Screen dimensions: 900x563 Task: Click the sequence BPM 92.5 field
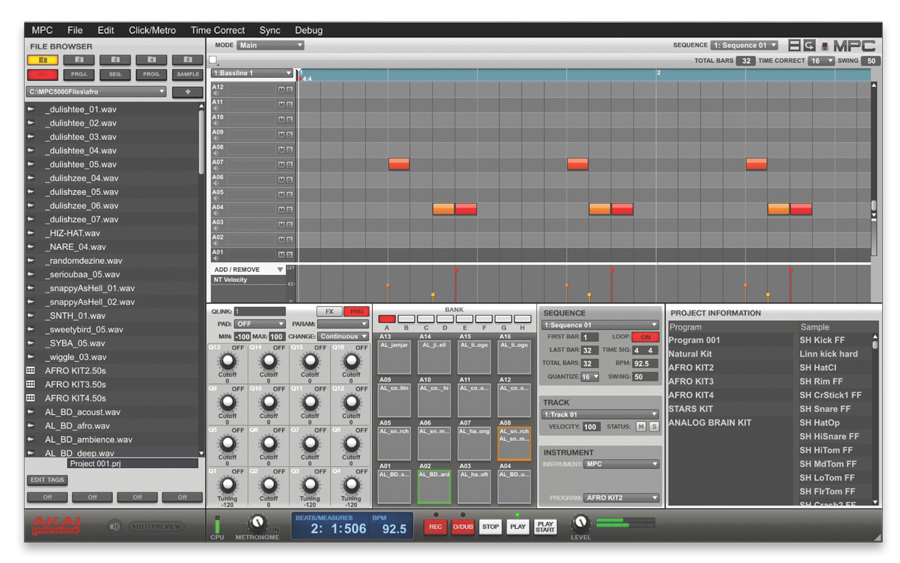pyautogui.click(x=645, y=363)
